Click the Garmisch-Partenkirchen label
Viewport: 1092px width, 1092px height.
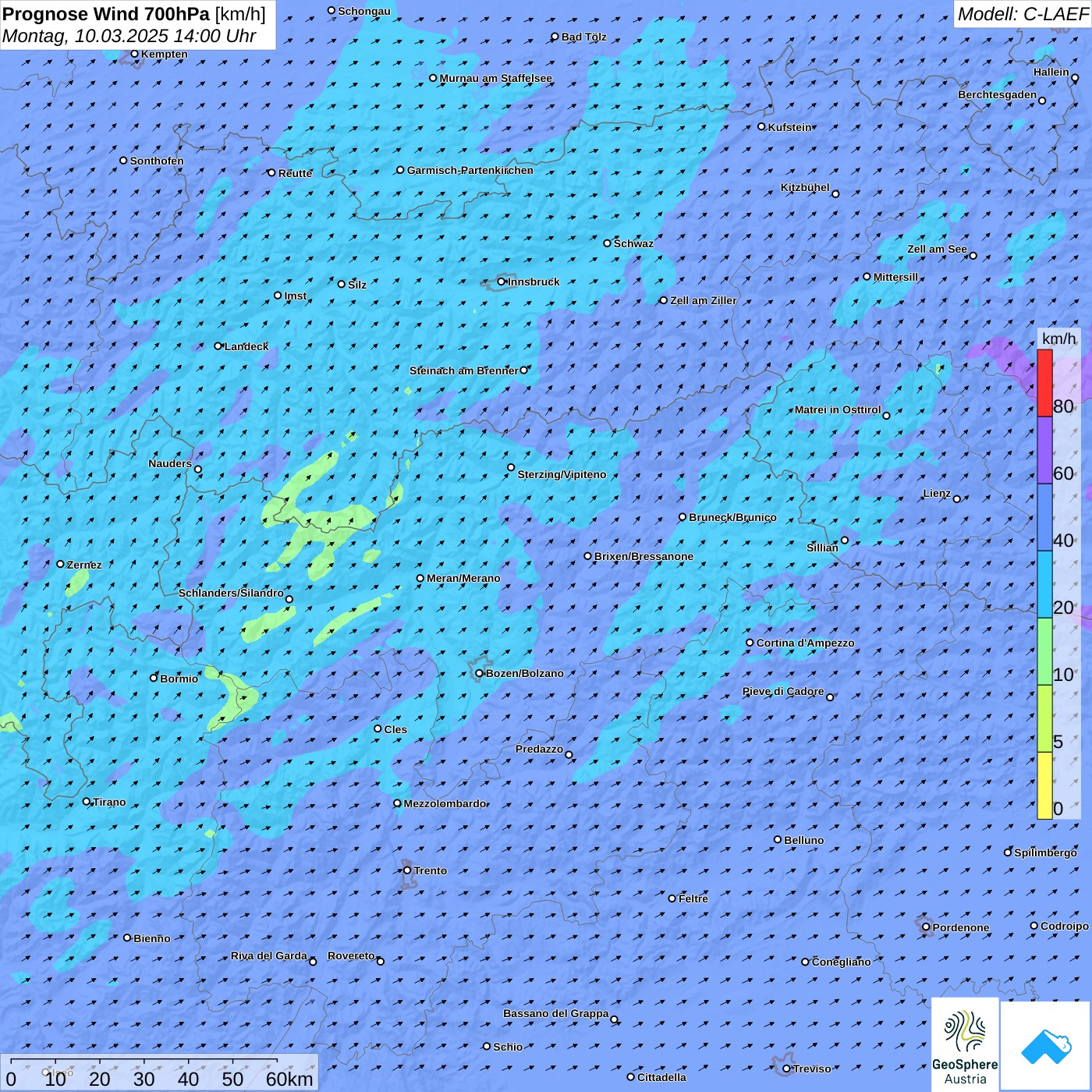[x=470, y=170]
